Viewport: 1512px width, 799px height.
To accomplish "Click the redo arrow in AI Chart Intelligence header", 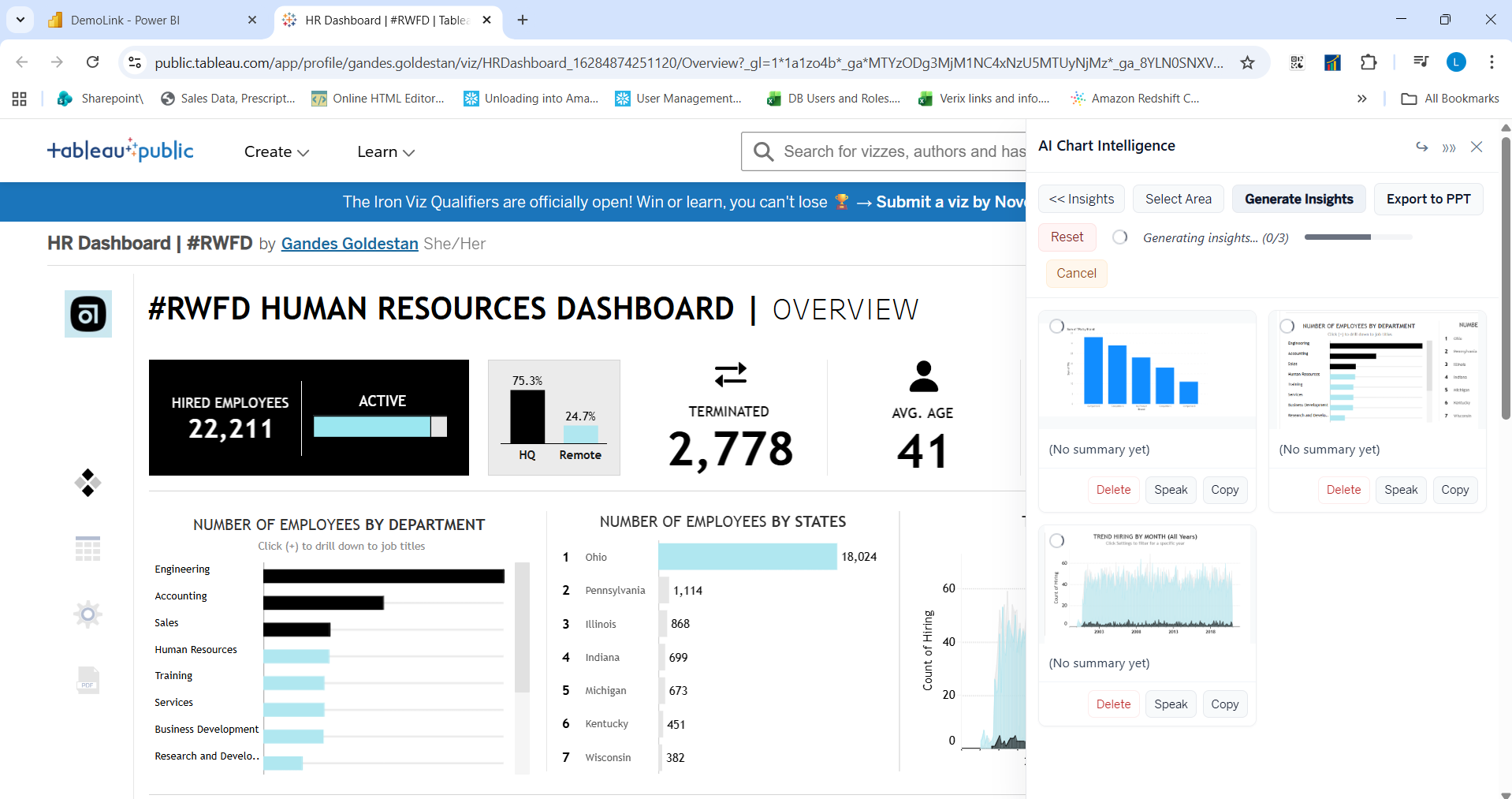I will (1422, 147).
